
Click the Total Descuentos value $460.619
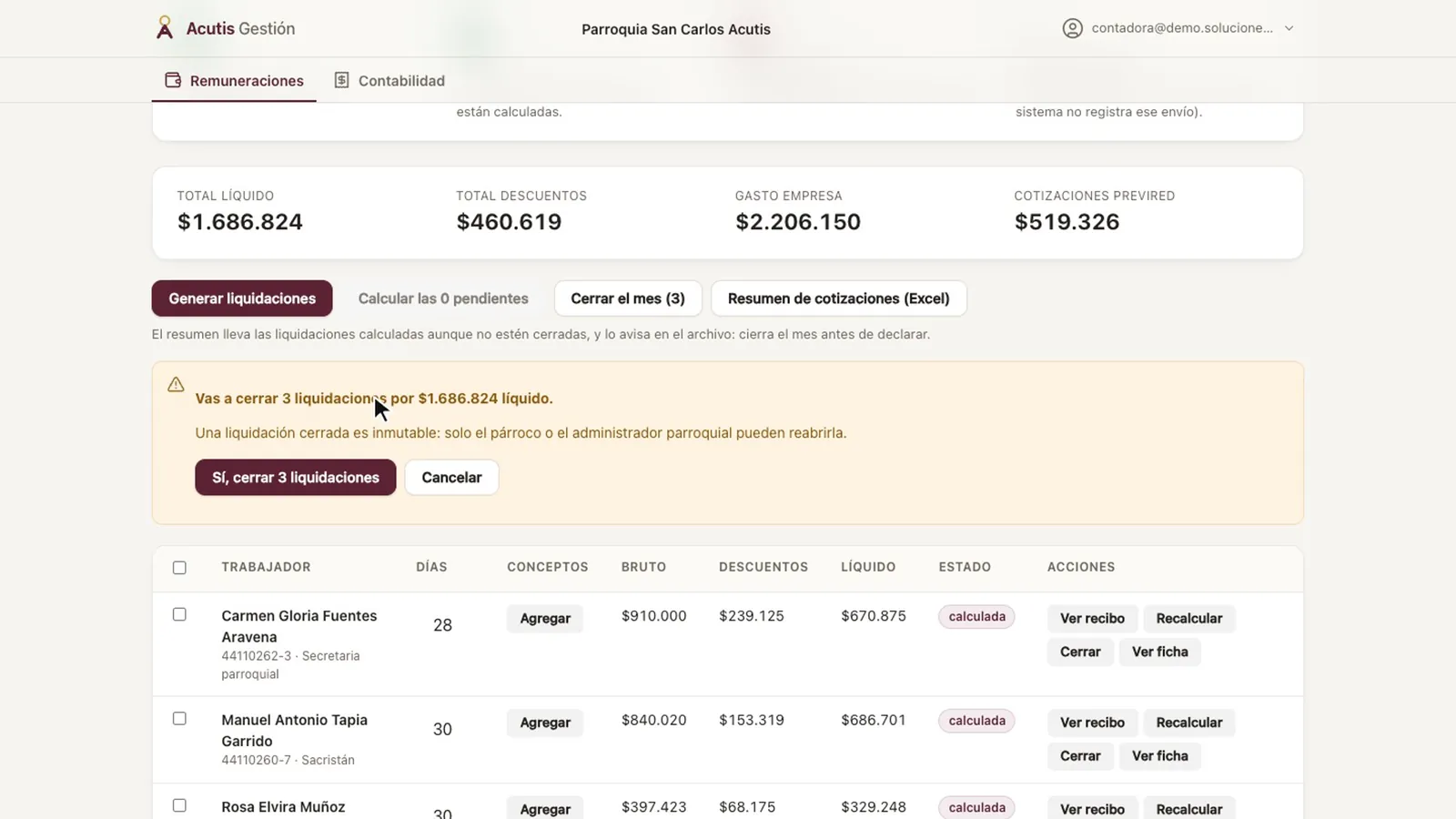[x=509, y=222]
